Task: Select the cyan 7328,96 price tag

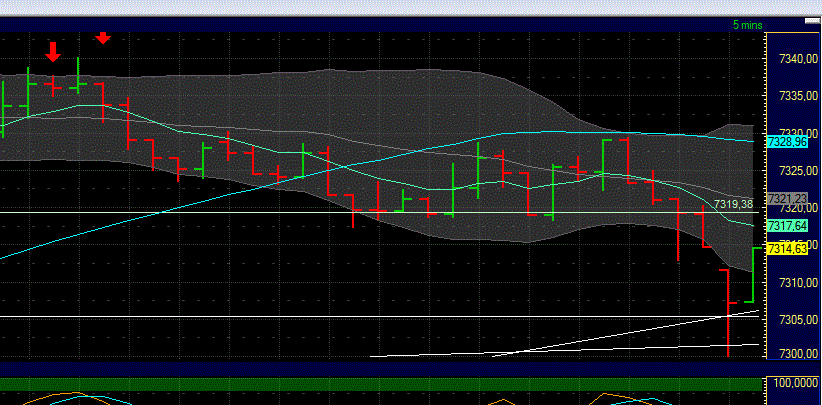Action: pyautogui.click(x=787, y=141)
